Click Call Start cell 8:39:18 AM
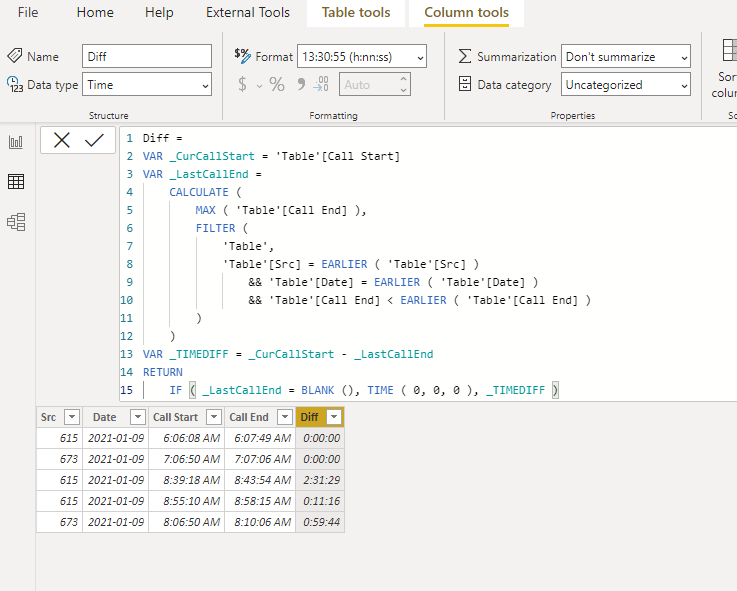Viewport: 737px width, 591px height. (187, 480)
